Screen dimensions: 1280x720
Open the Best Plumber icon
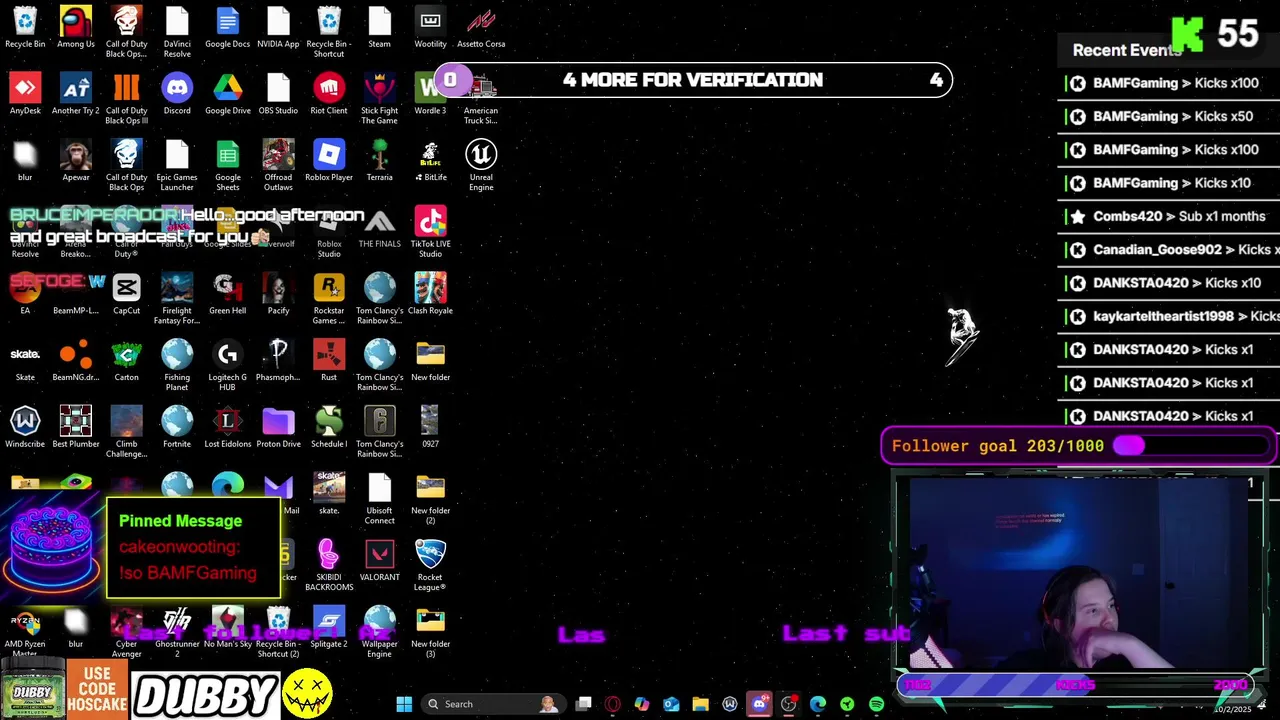click(x=76, y=428)
